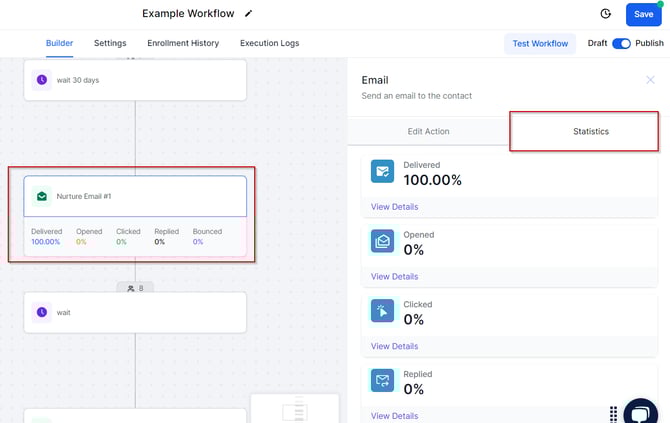The height and width of the screenshot is (423, 670).
Task: Click the Test Workflow button
Action: click(x=540, y=43)
